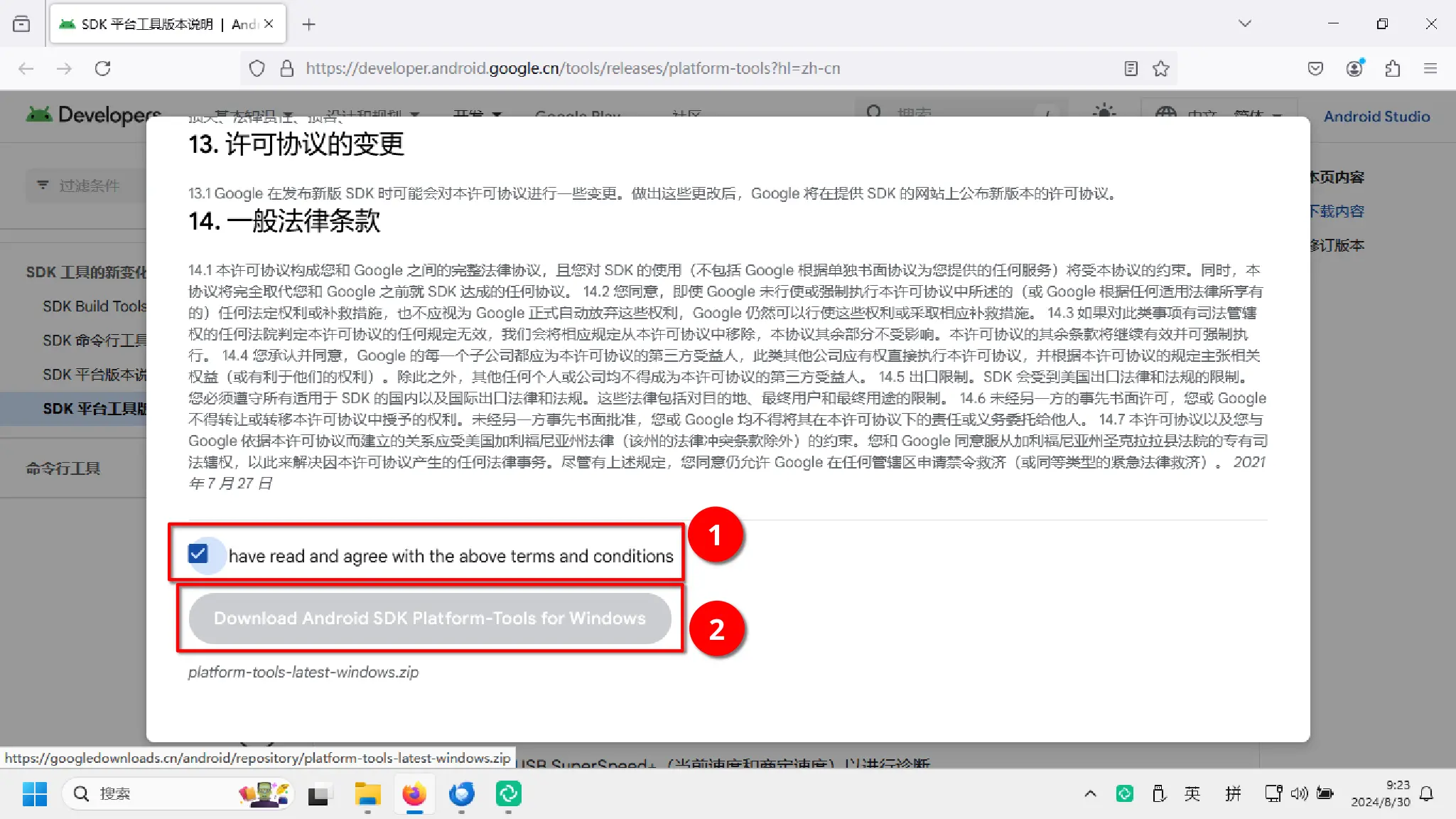Jump to 修订版本 page section link

(x=1337, y=245)
